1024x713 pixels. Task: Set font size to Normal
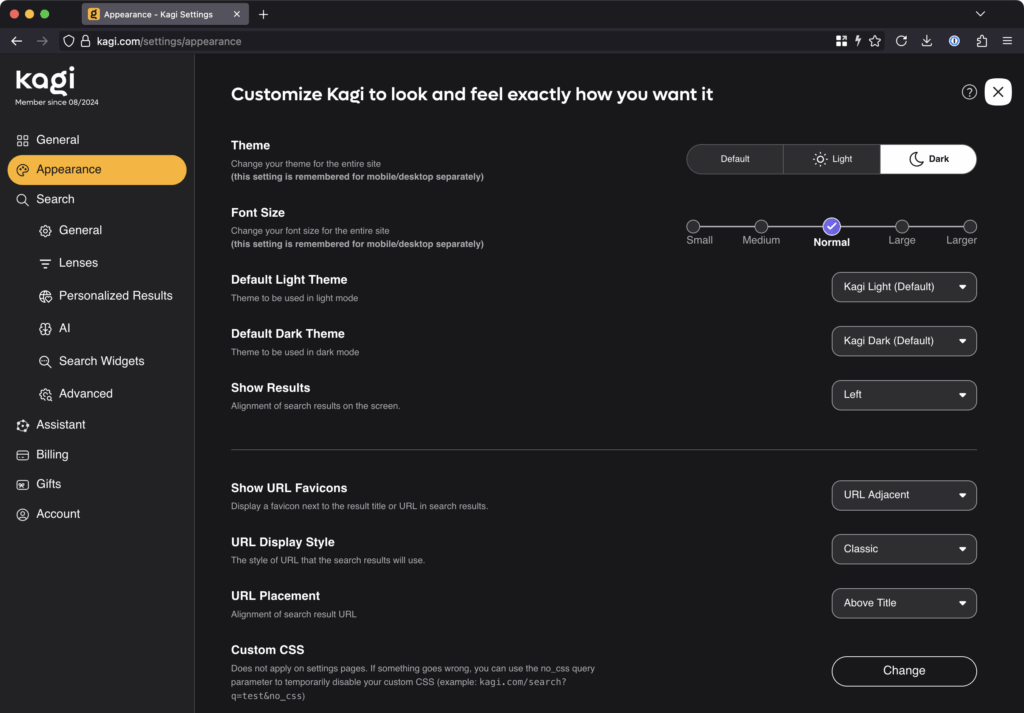(x=831, y=227)
